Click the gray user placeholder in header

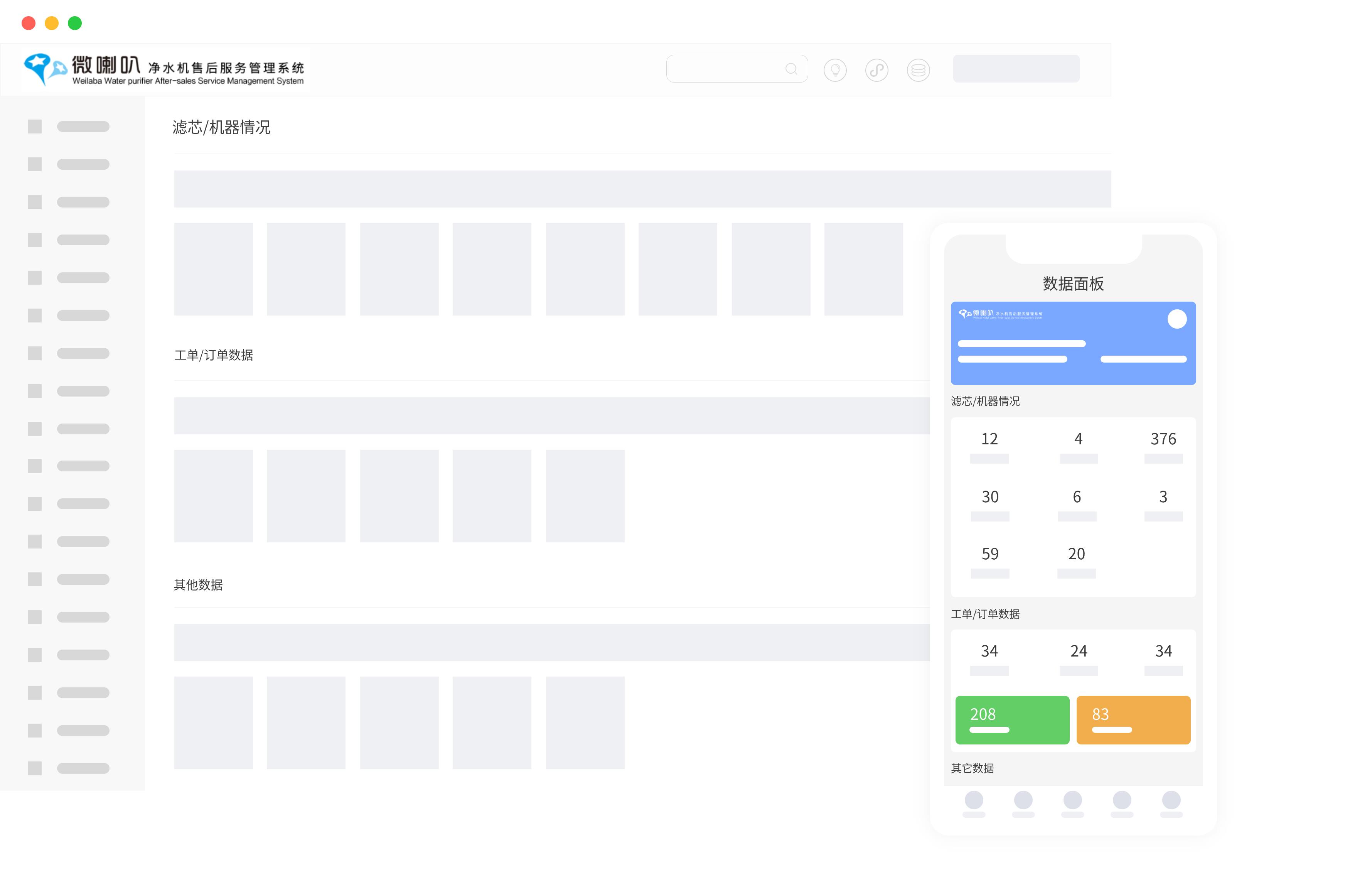pyautogui.click(x=1016, y=69)
